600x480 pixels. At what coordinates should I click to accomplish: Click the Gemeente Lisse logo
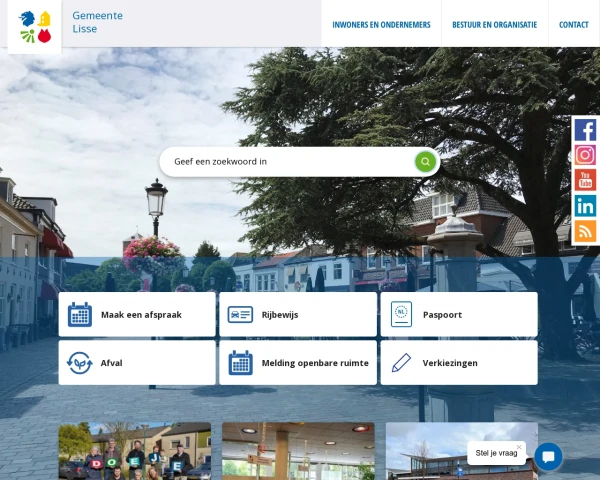click(35, 26)
